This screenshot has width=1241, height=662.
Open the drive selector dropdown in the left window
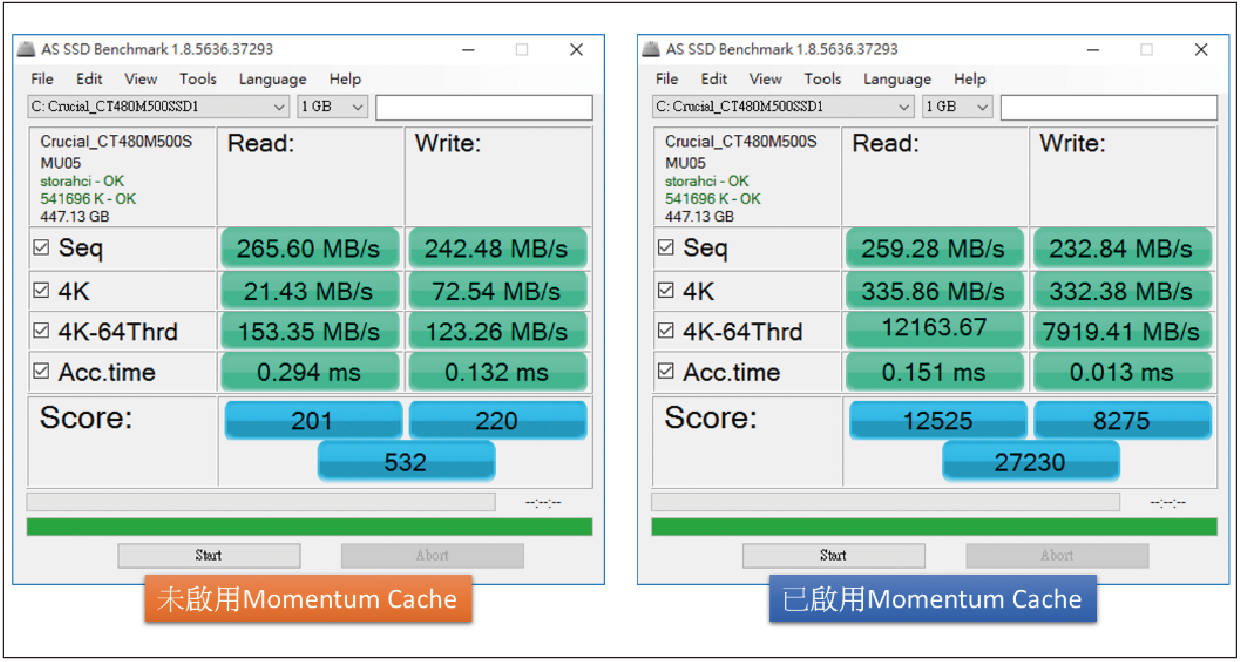(160, 106)
